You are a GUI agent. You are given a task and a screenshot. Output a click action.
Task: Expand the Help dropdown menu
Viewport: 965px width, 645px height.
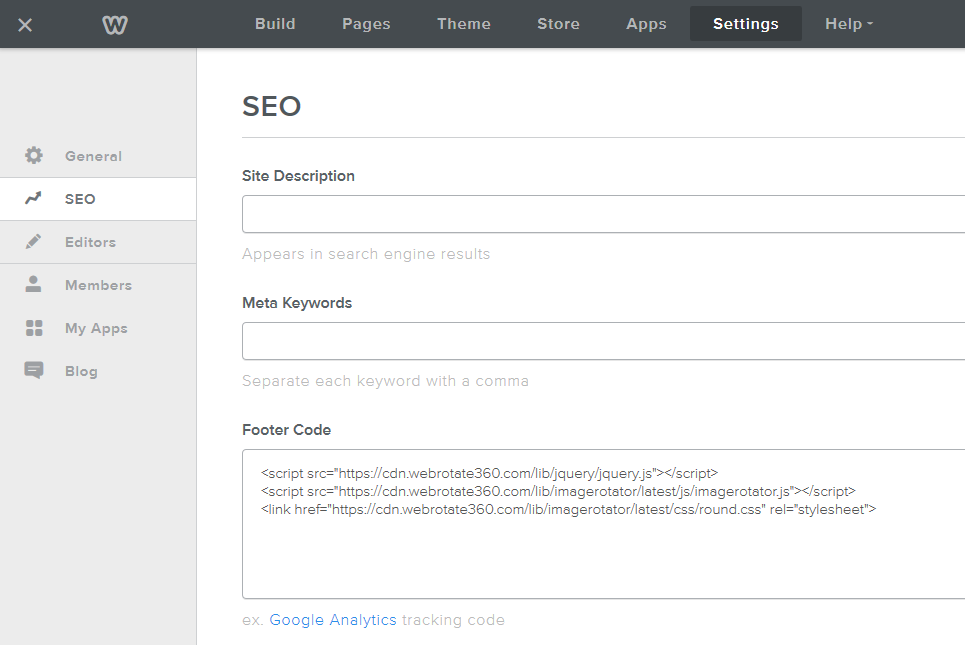tap(849, 24)
